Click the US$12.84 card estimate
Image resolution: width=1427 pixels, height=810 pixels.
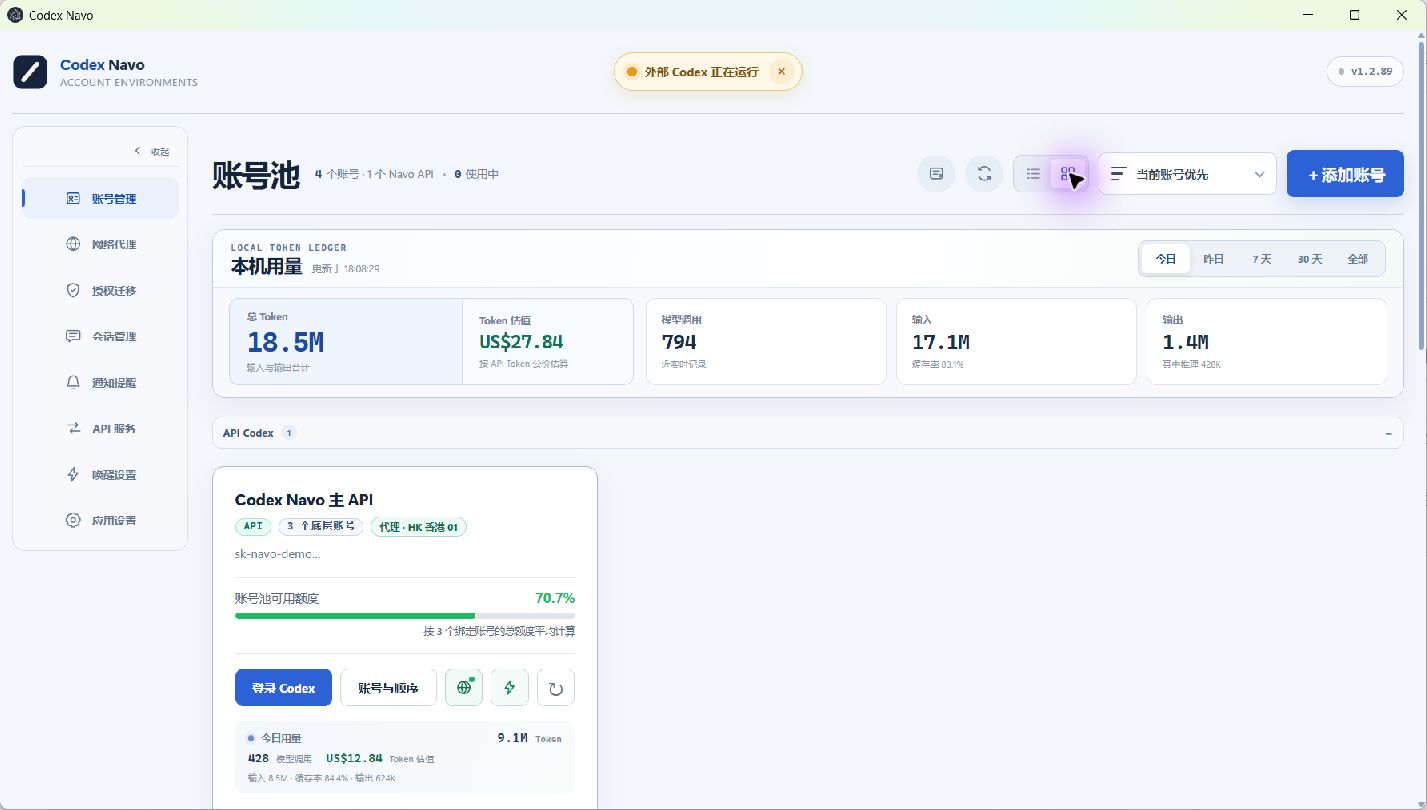point(354,758)
